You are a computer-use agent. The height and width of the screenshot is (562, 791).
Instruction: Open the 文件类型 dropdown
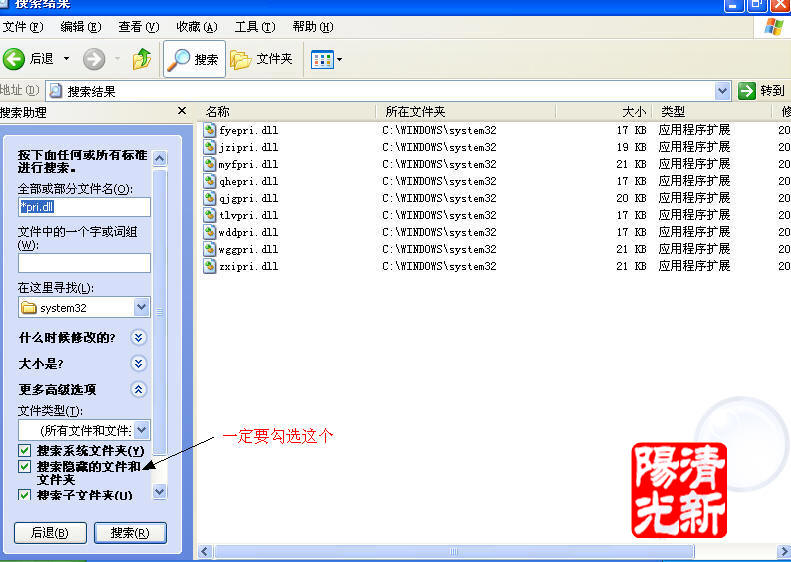click(142, 430)
